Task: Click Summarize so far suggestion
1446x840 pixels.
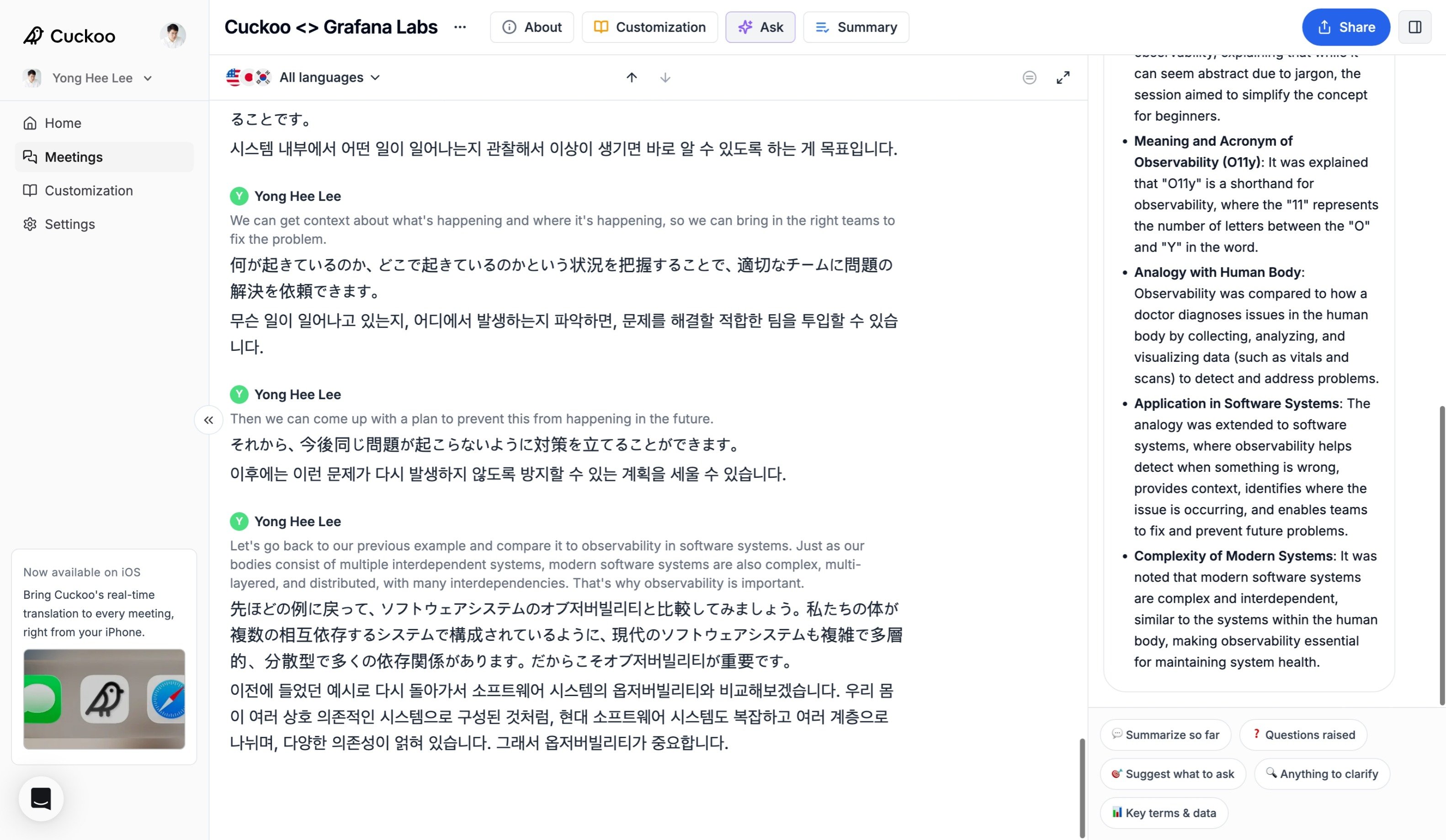Action: pos(1165,734)
